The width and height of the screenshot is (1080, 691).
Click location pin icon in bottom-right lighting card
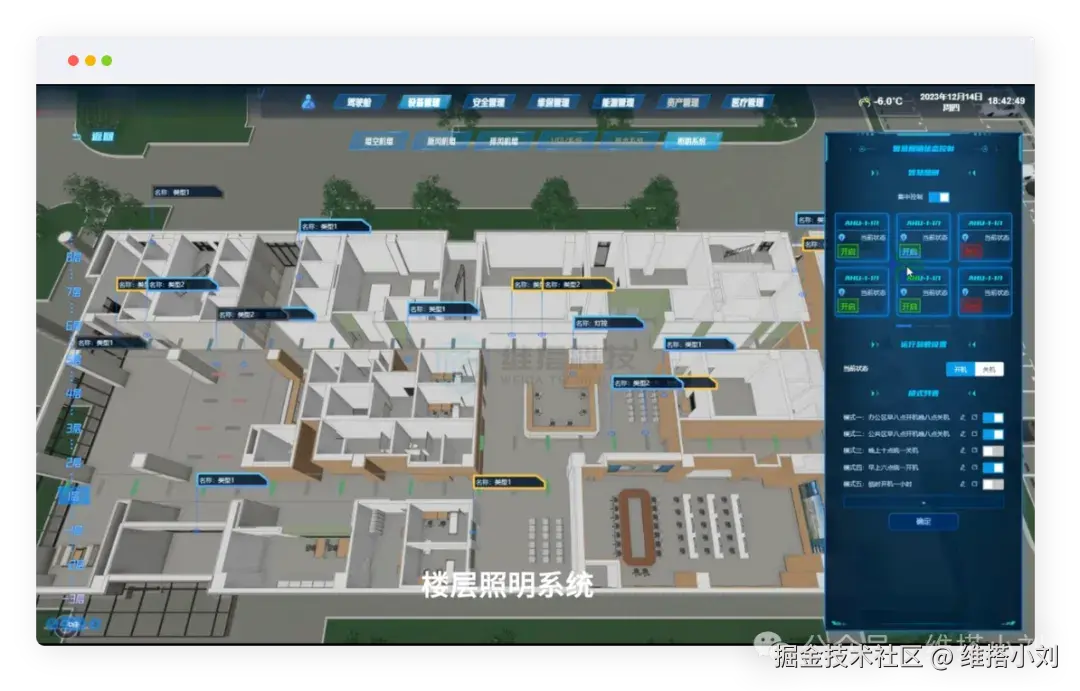pos(966,292)
